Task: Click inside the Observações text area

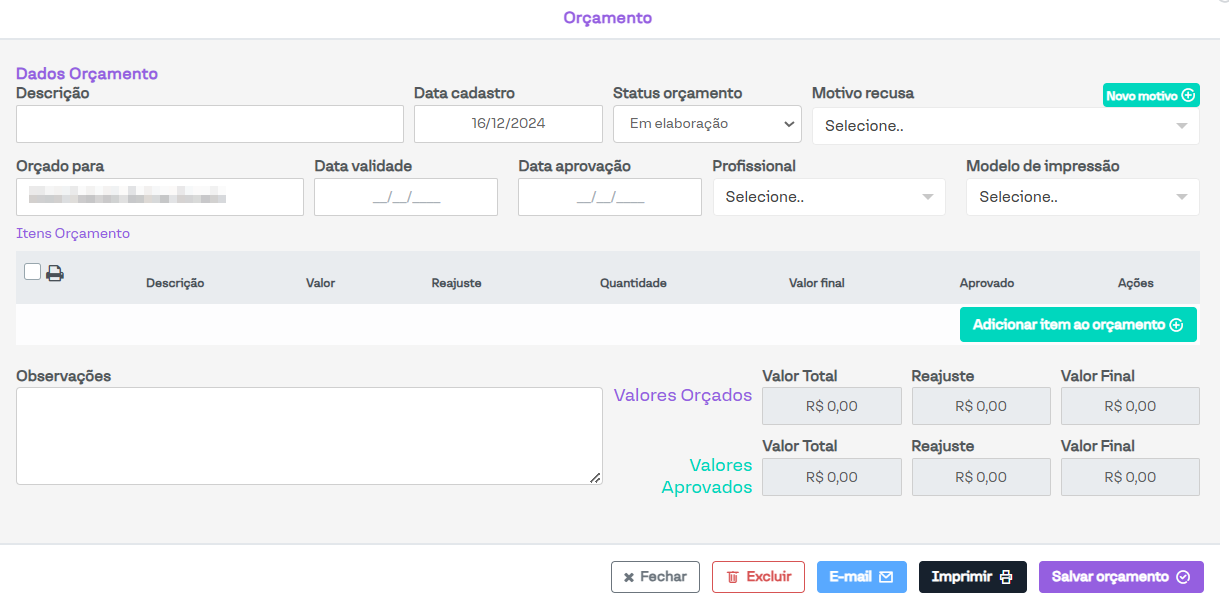Action: point(309,436)
